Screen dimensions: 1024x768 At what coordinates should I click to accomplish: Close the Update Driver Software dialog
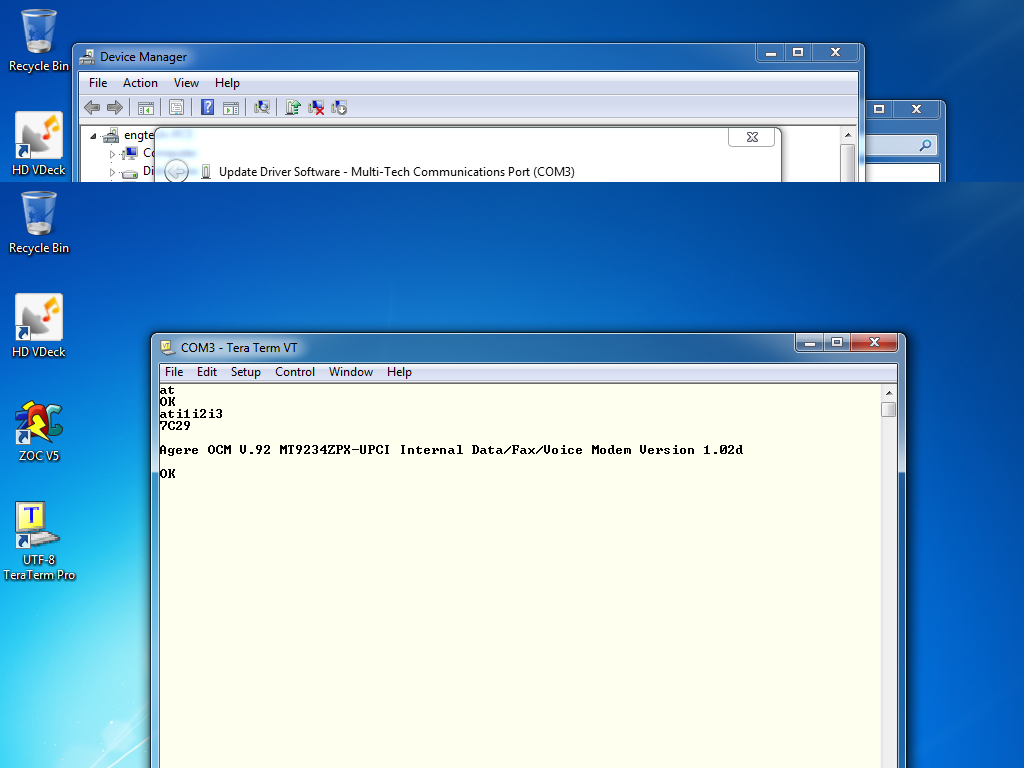[752, 137]
